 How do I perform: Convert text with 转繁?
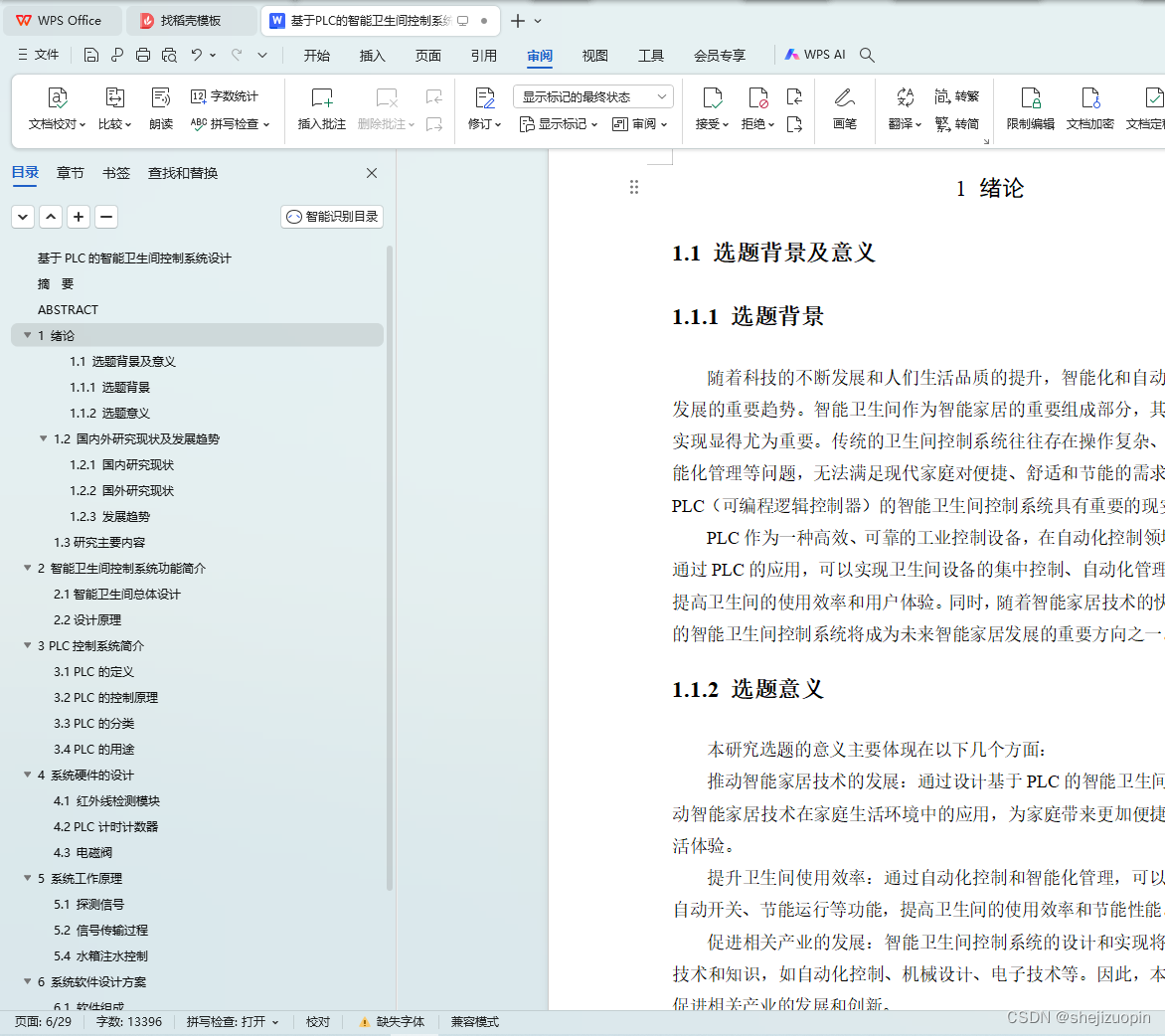pos(957,95)
